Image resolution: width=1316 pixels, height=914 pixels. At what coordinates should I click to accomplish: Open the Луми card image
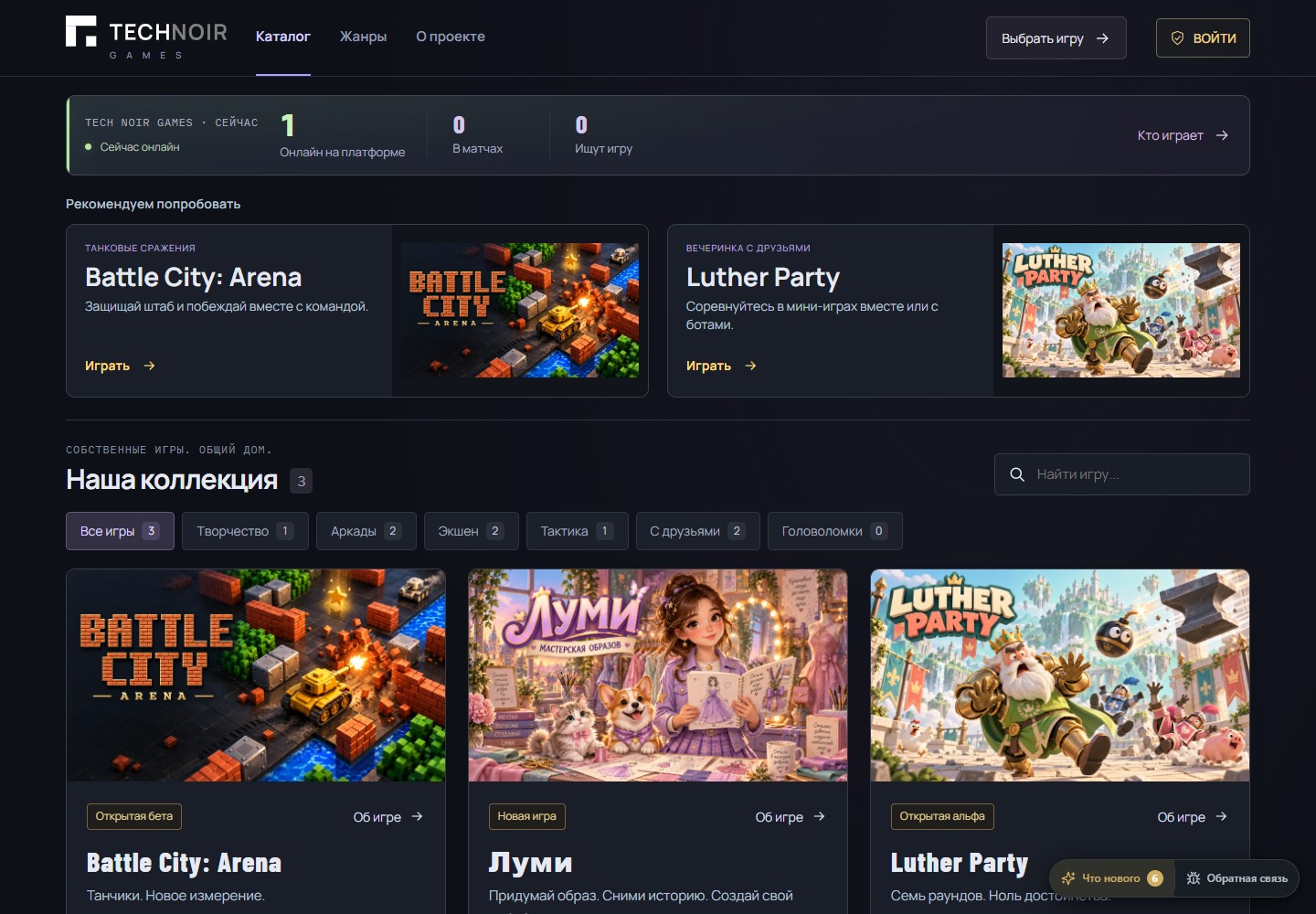[658, 675]
